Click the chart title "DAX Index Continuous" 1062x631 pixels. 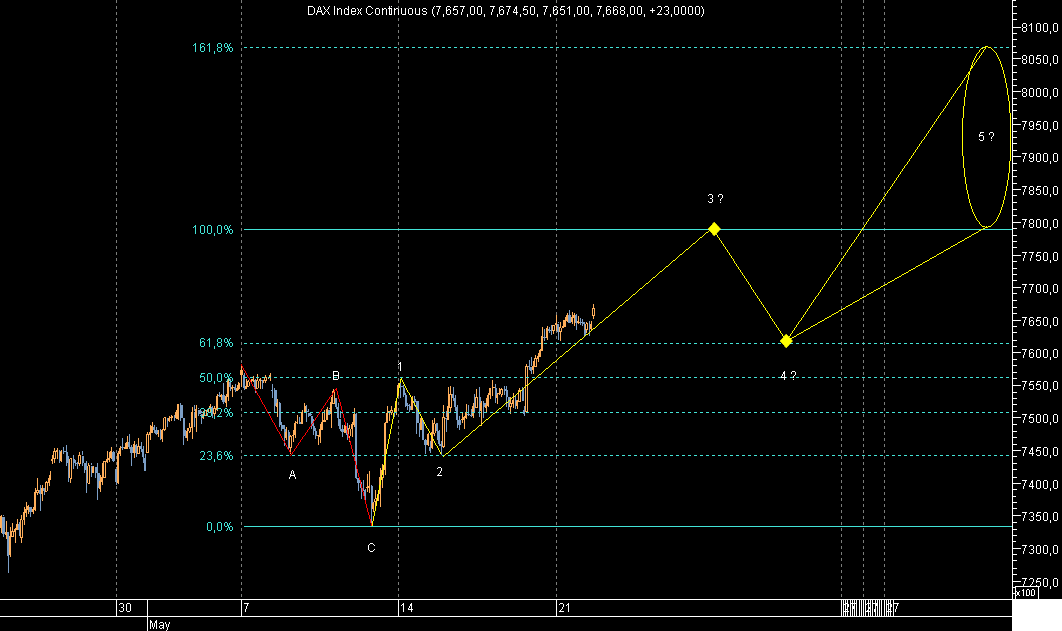click(x=365, y=10)
